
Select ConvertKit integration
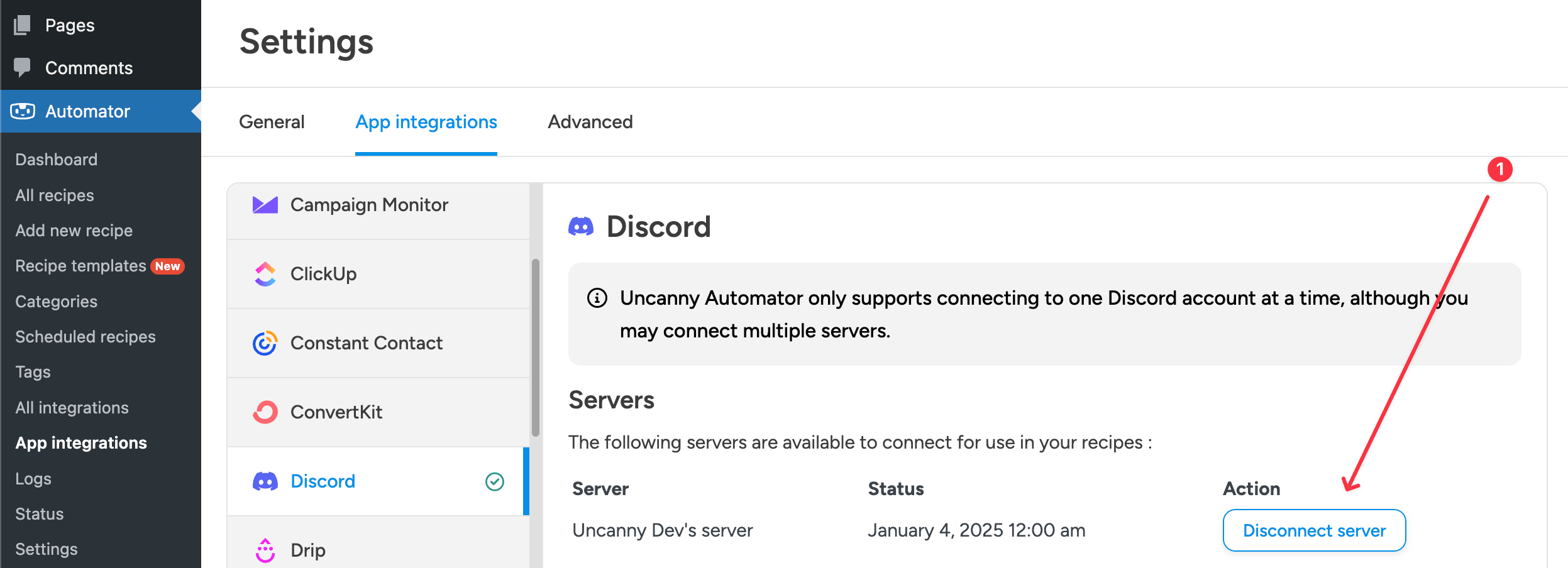click(x=378, y=412)
